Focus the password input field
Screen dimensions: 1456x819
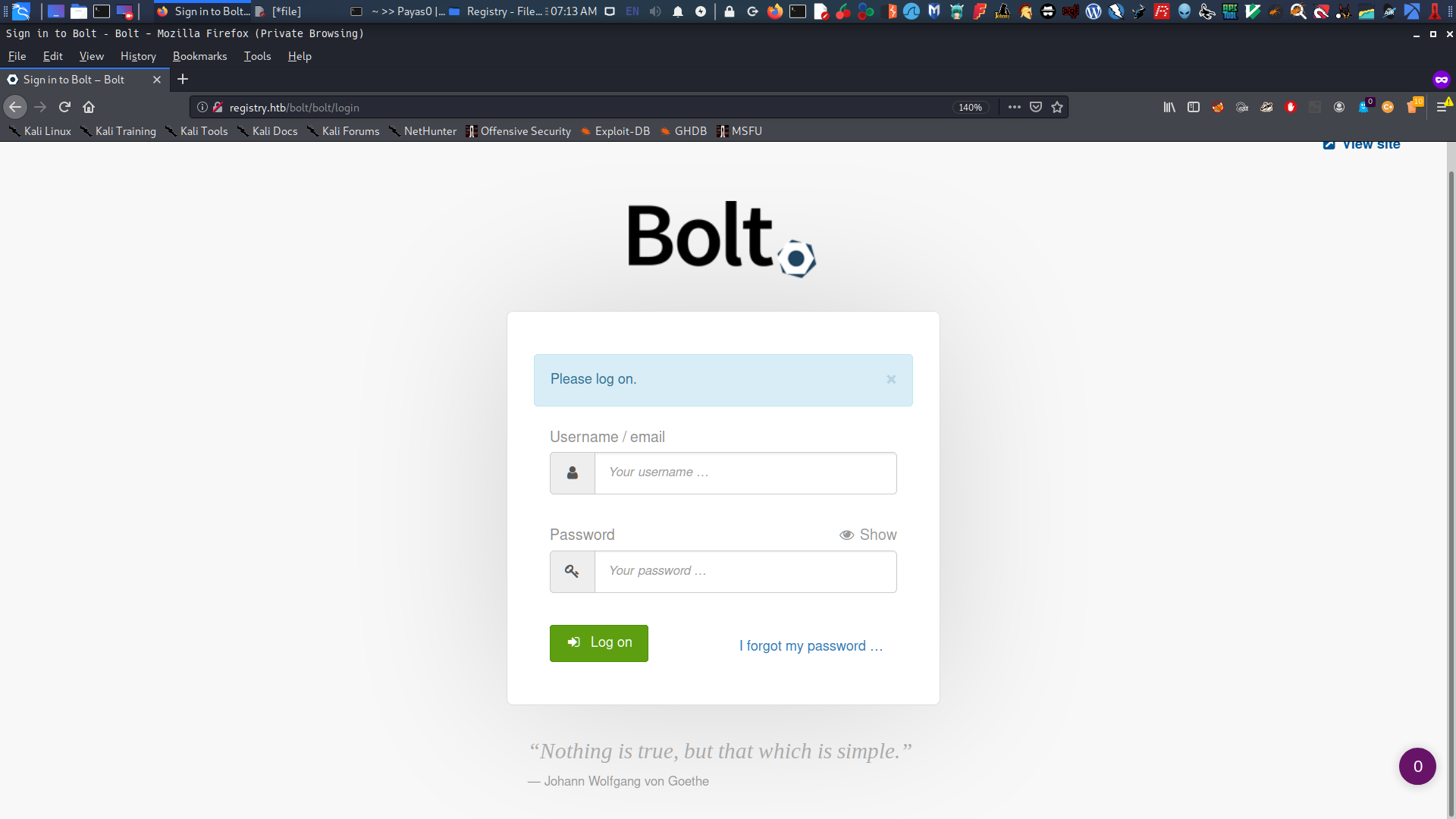(x=745, y=572)
